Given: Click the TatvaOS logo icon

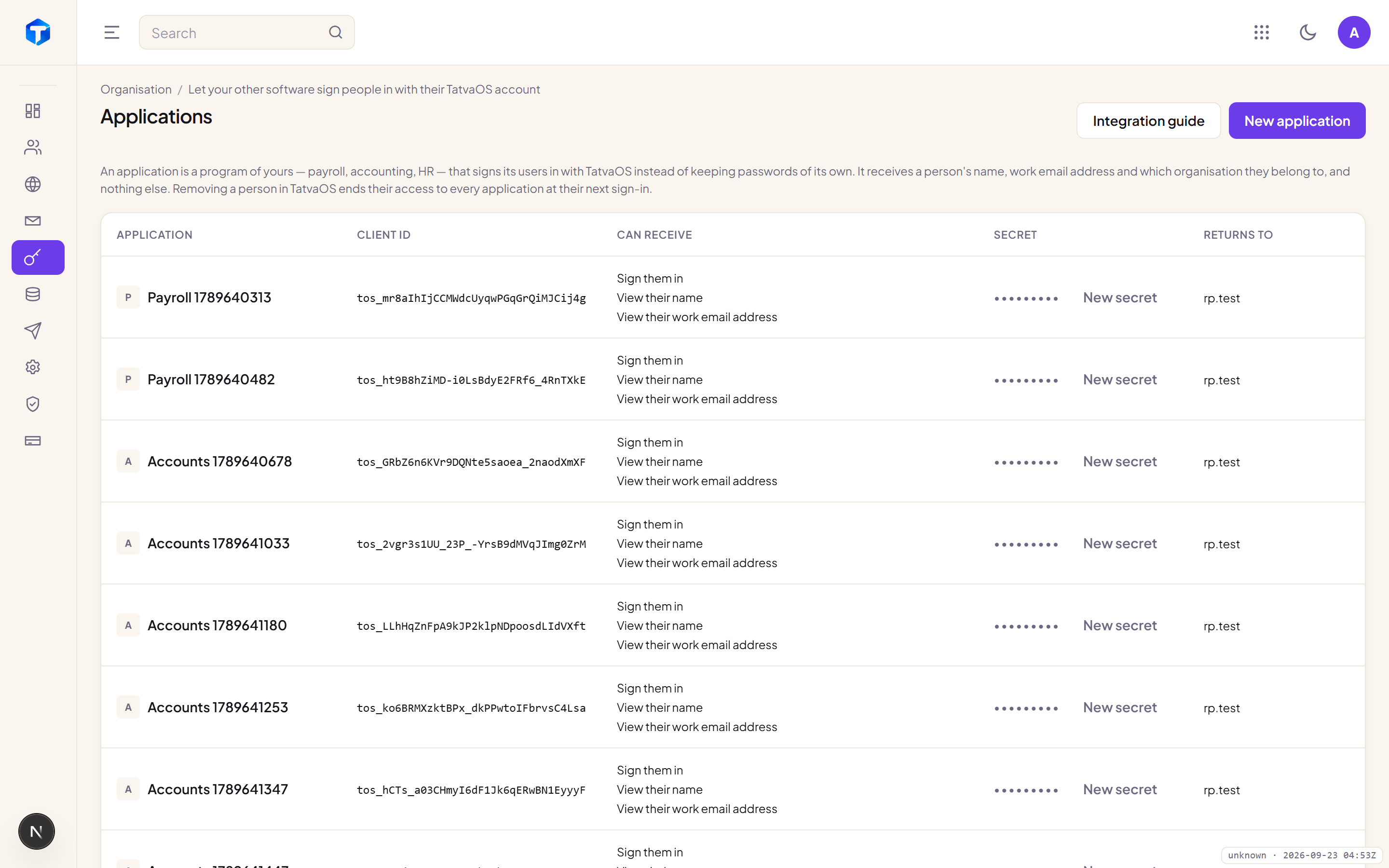Looking at the screenshot, I should point(38,32).
